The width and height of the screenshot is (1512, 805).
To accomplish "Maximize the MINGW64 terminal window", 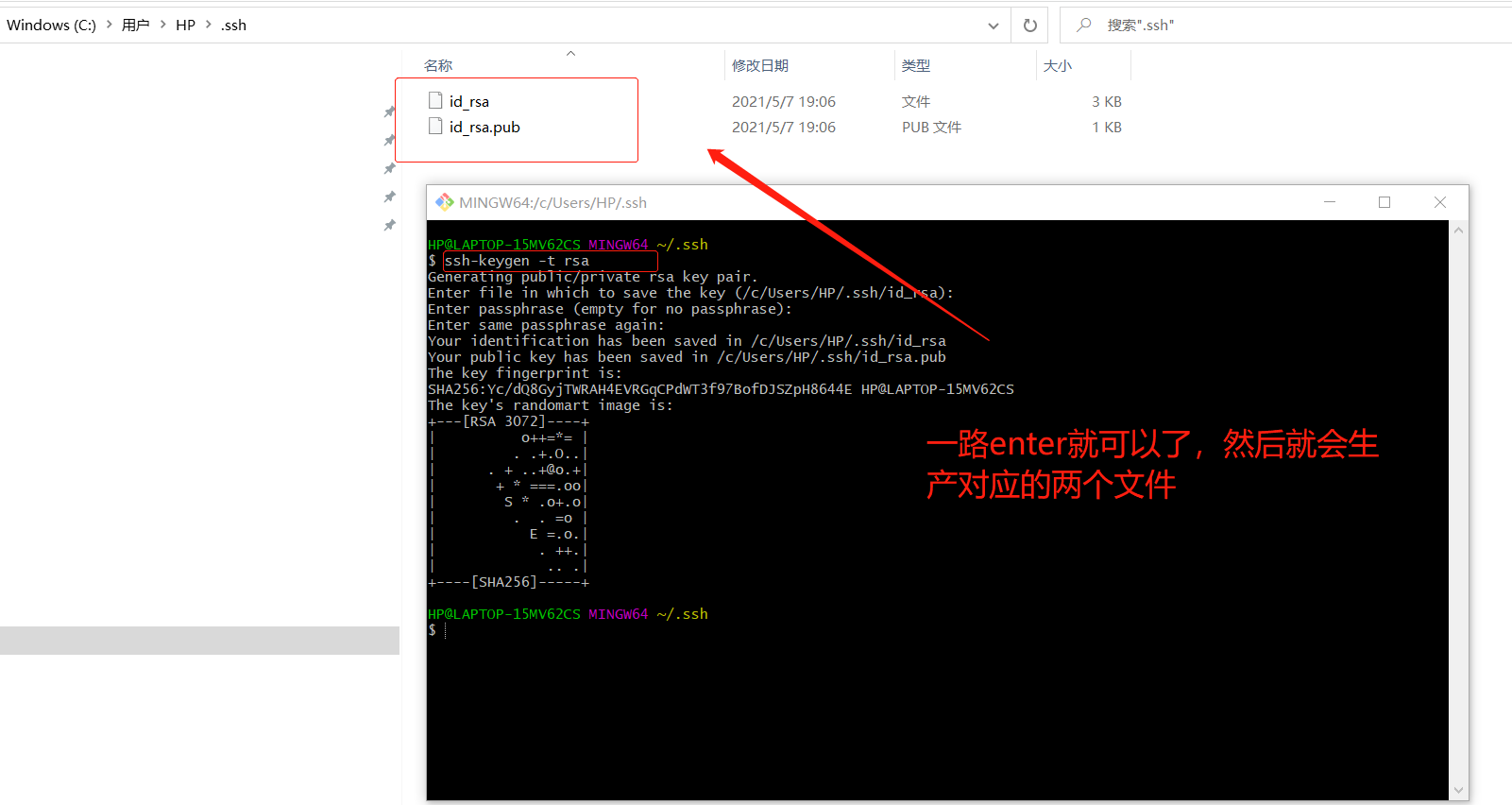I will (x=1385, y=202).
